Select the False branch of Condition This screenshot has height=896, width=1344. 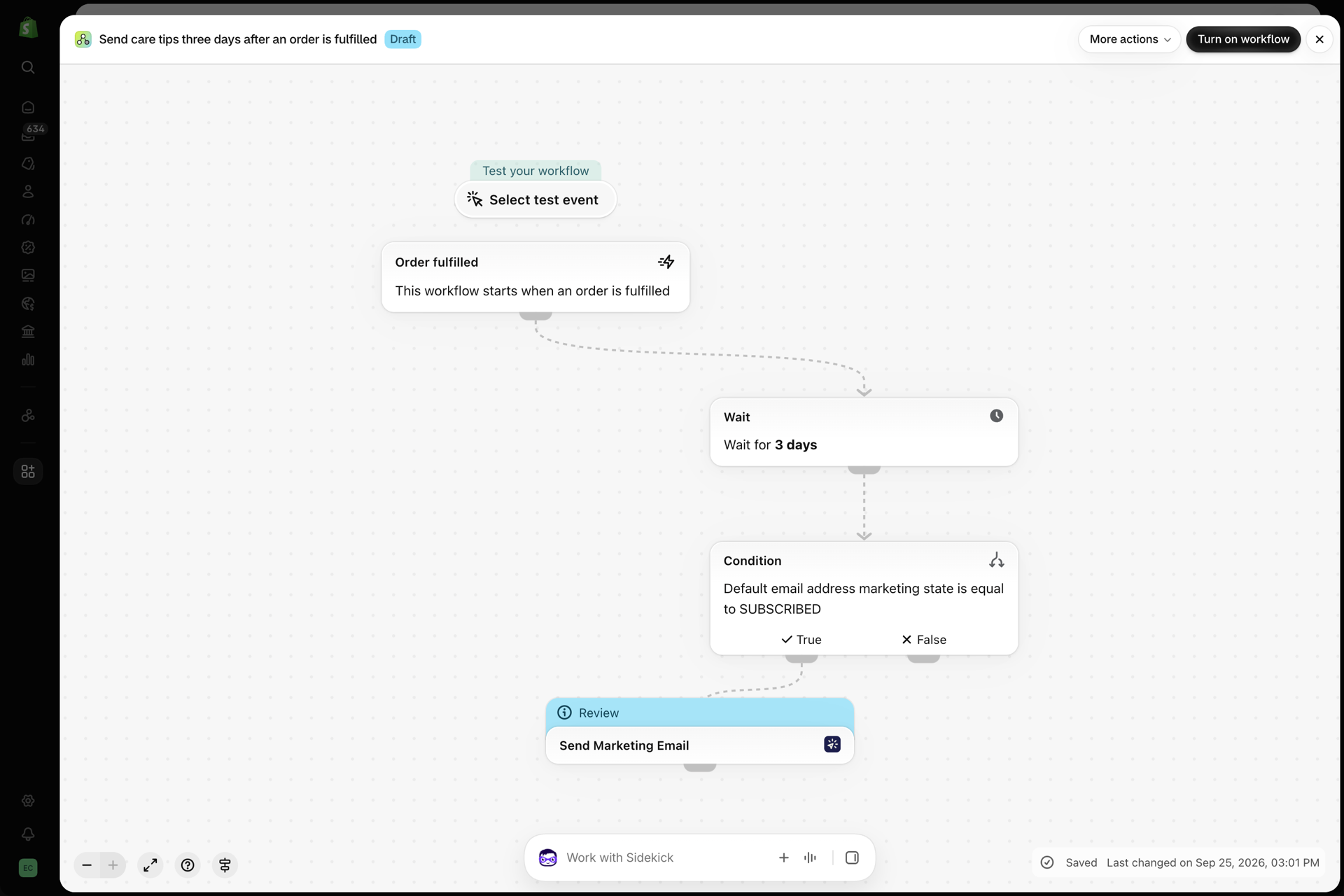click(x=924, y=640)
